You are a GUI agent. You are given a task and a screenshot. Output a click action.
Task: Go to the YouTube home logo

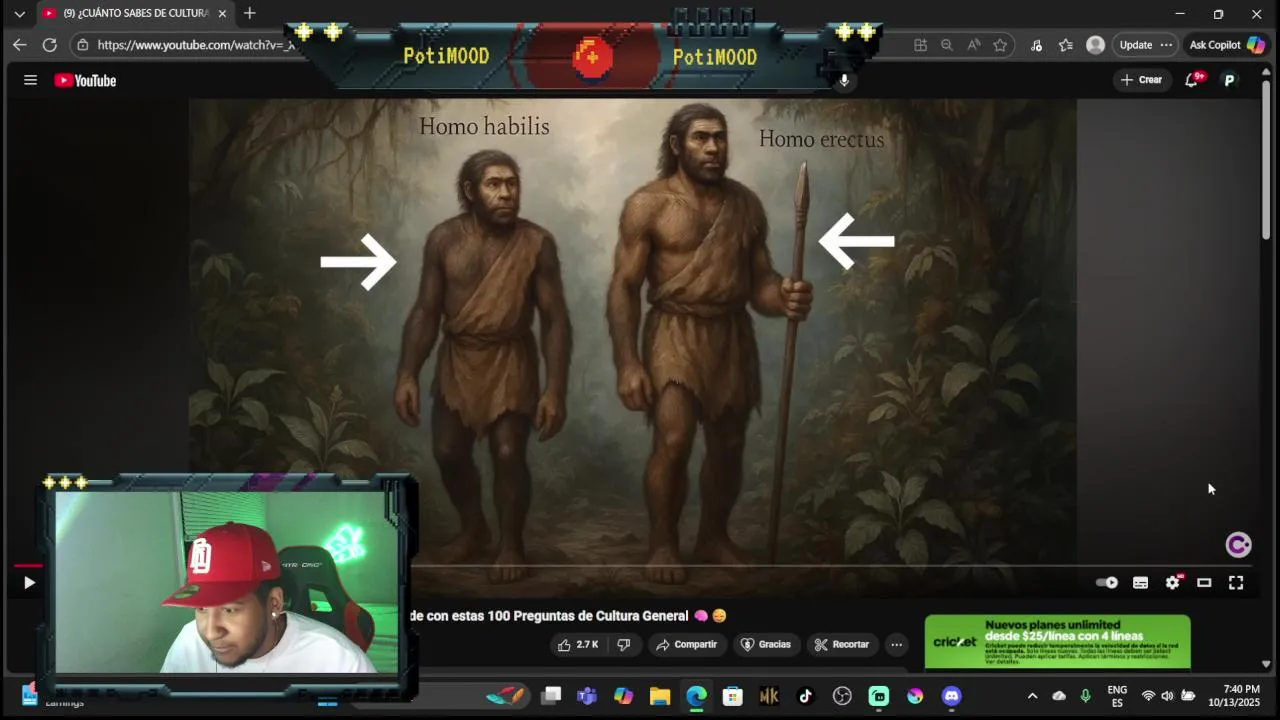click(x=85, y=80)
